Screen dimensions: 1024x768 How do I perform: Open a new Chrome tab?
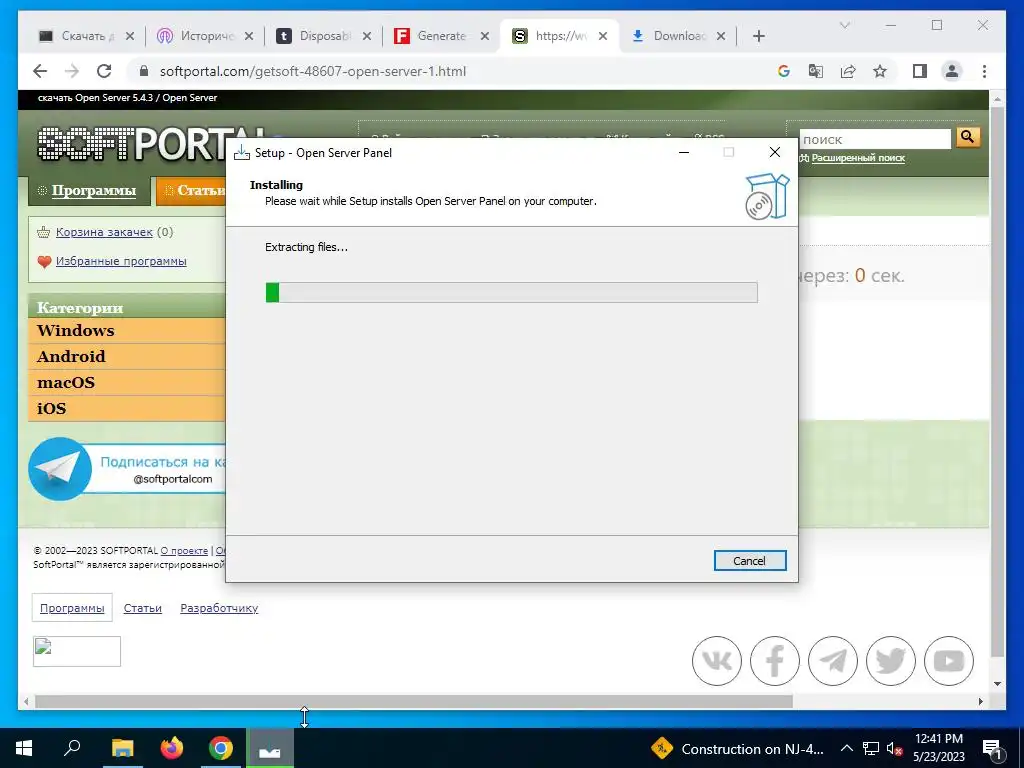point(758,36)
